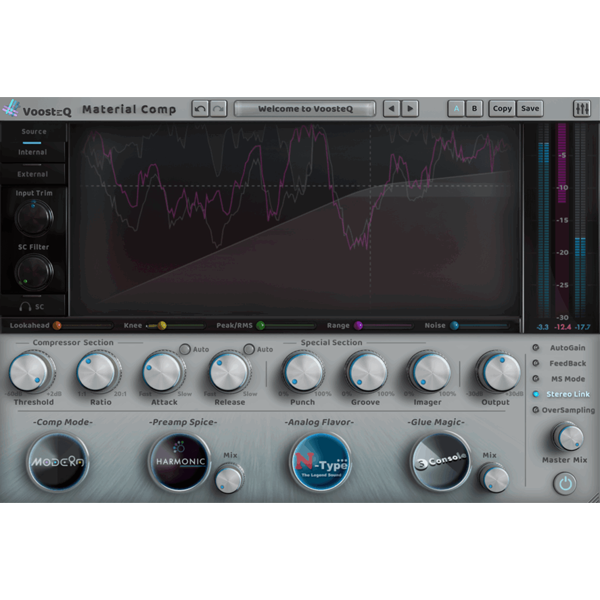The image size is (600, 600).
Task: Click the Source label
Action: tap(34, 132)
